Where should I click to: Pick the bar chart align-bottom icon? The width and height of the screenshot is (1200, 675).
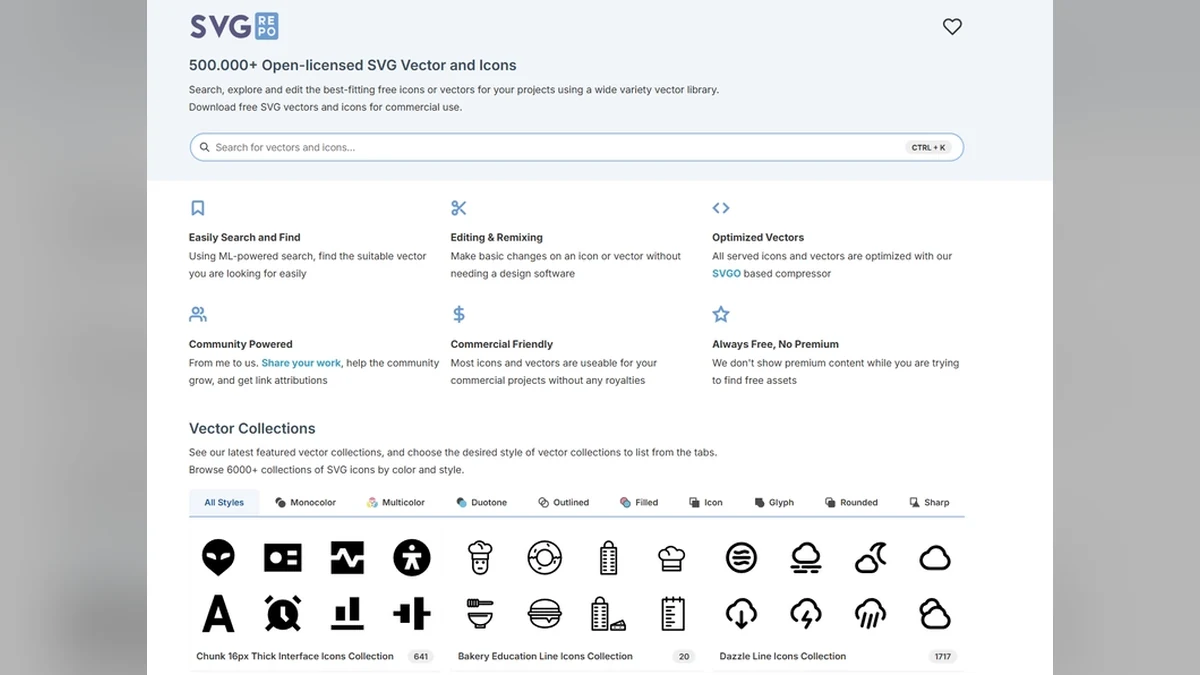point(347,613)
